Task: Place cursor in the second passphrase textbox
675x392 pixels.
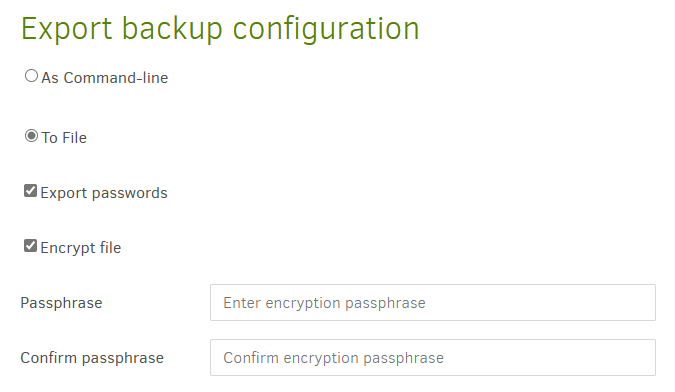Action: 433,358
